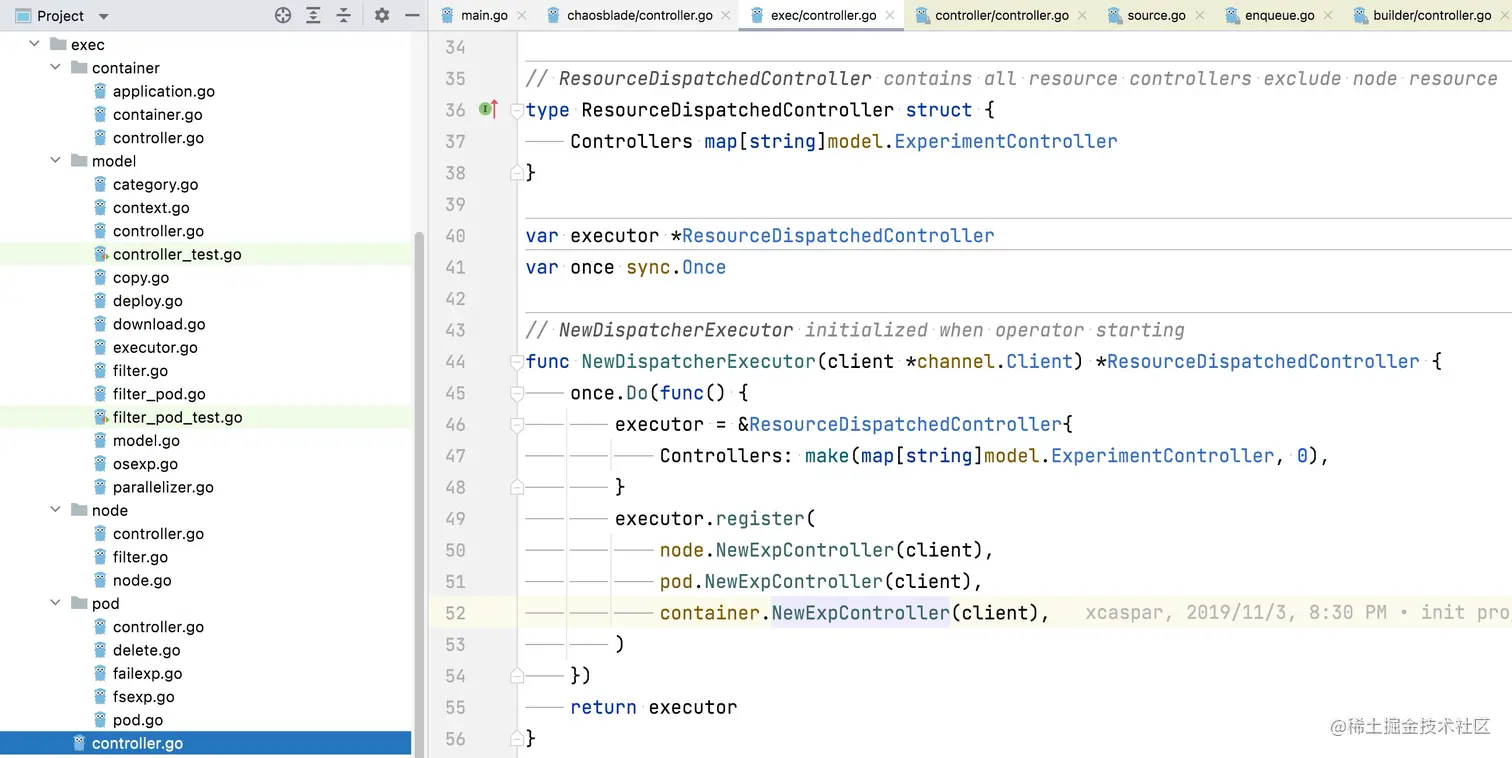1512x758 pixels.
Task: Collapse the model folder
Action: click(x=56, y=161)
